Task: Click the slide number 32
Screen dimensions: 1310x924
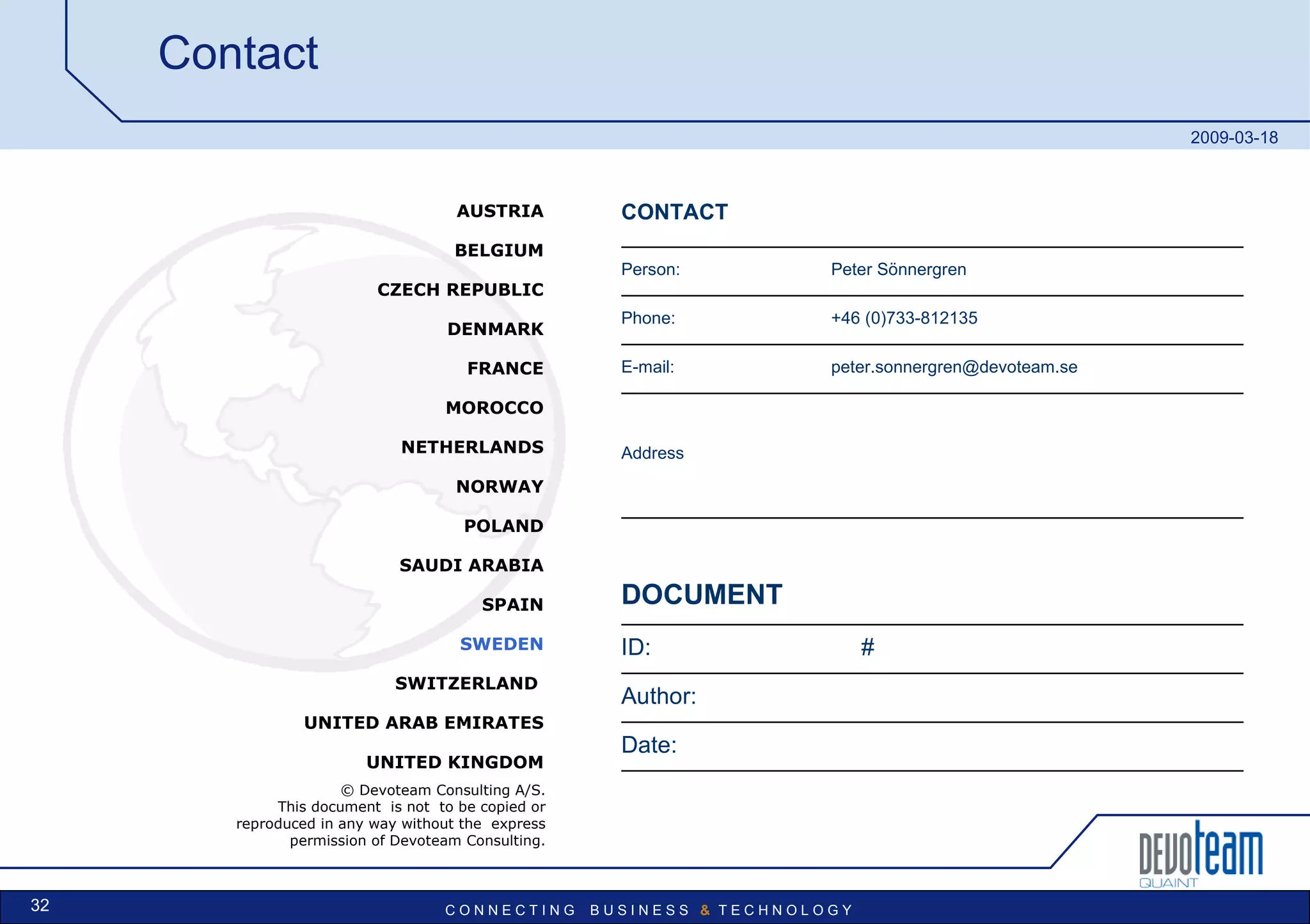Action: [x=40, y=905]
